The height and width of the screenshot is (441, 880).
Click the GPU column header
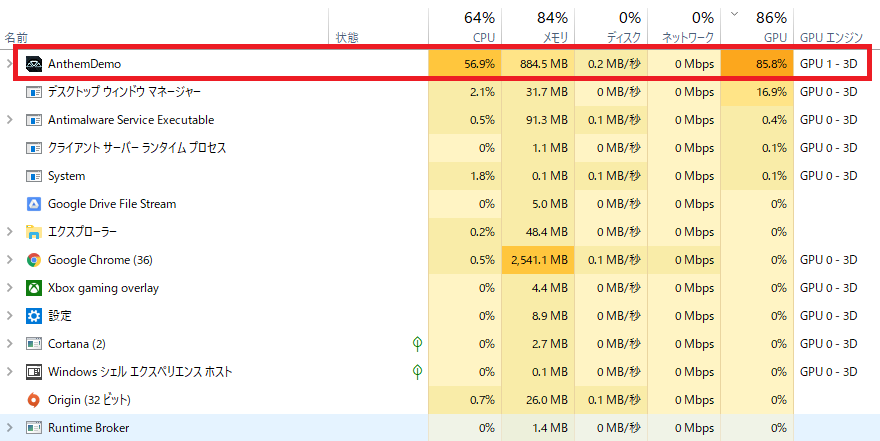(x=776, y=38)
